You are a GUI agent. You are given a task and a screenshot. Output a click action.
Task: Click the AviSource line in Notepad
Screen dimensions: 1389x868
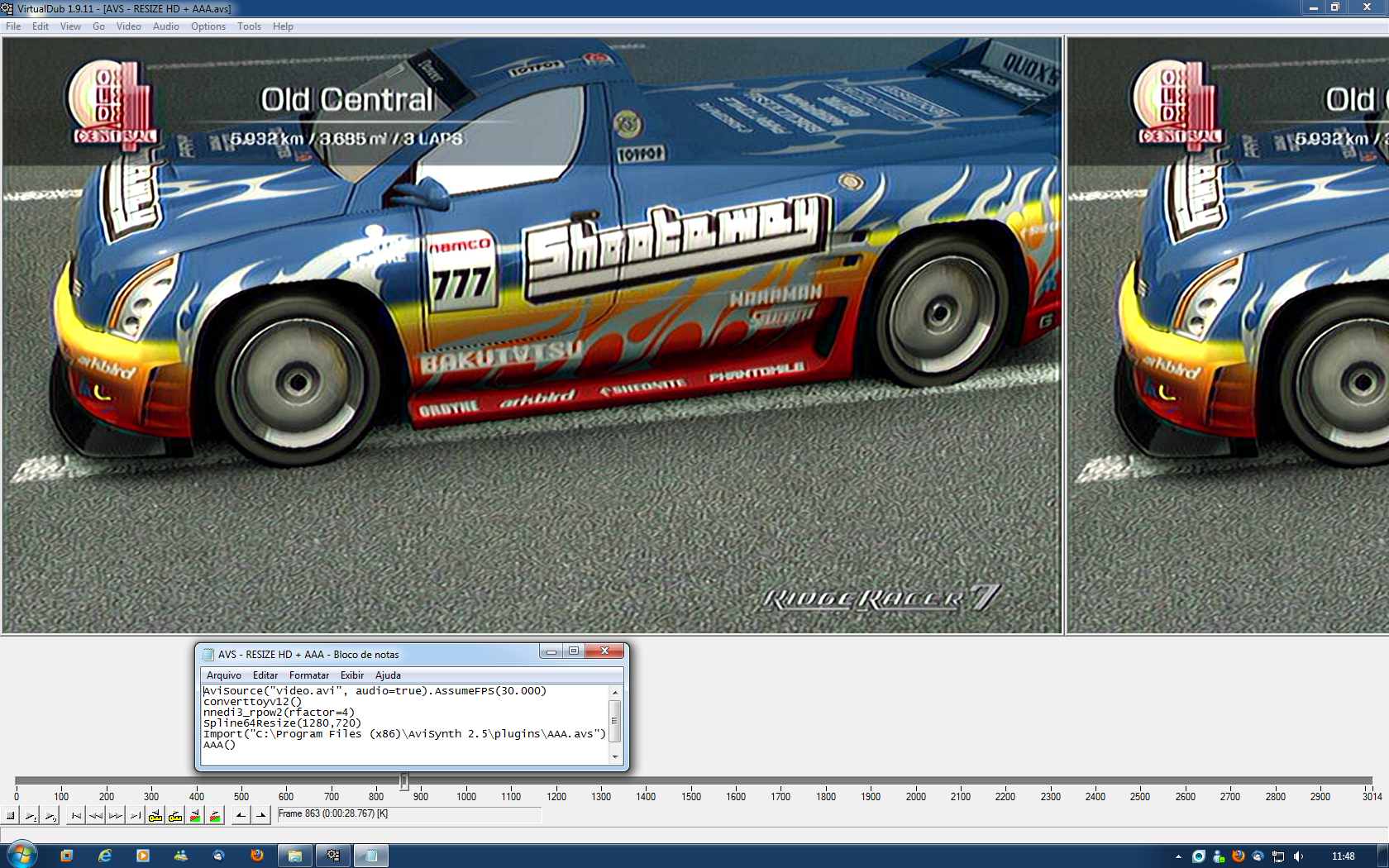[375, 691]
